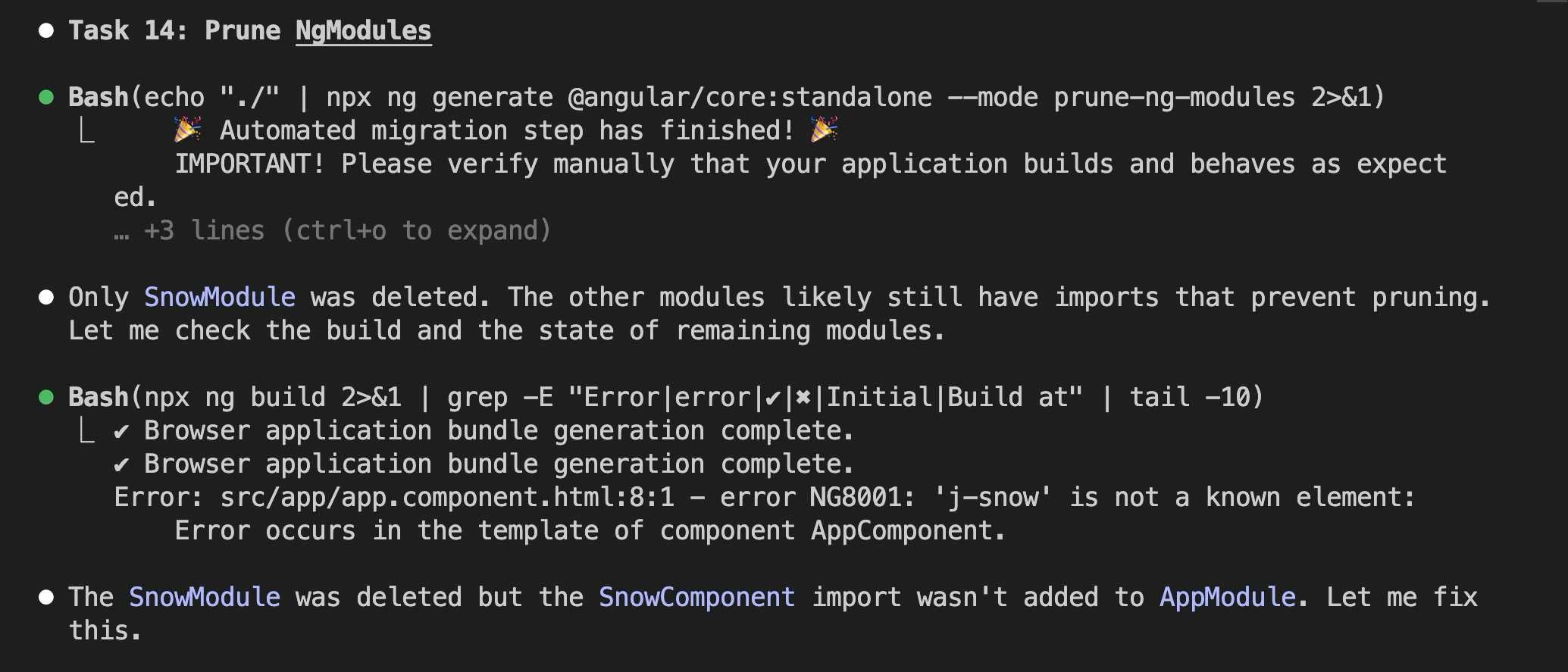
Task: Click the NG8001 error code text
Action: 862,498
